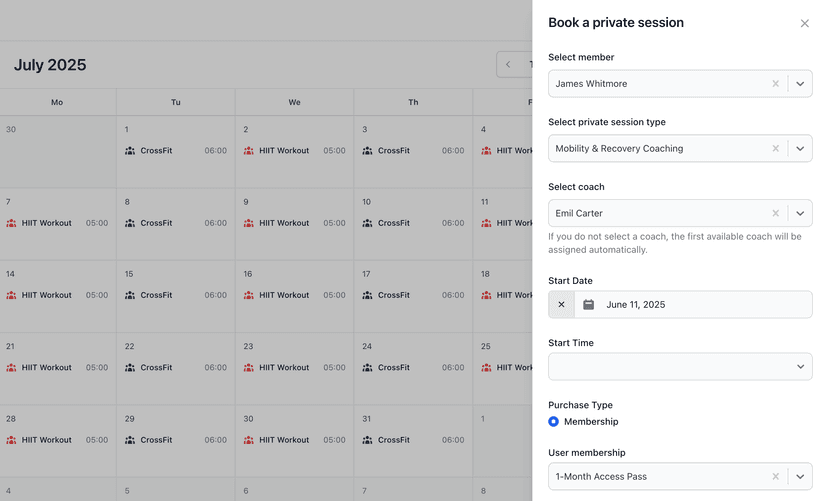This screenshot has width=828, height=501.
Task: Open CrossFit class on July 10
Action: (x=413, y=223)
